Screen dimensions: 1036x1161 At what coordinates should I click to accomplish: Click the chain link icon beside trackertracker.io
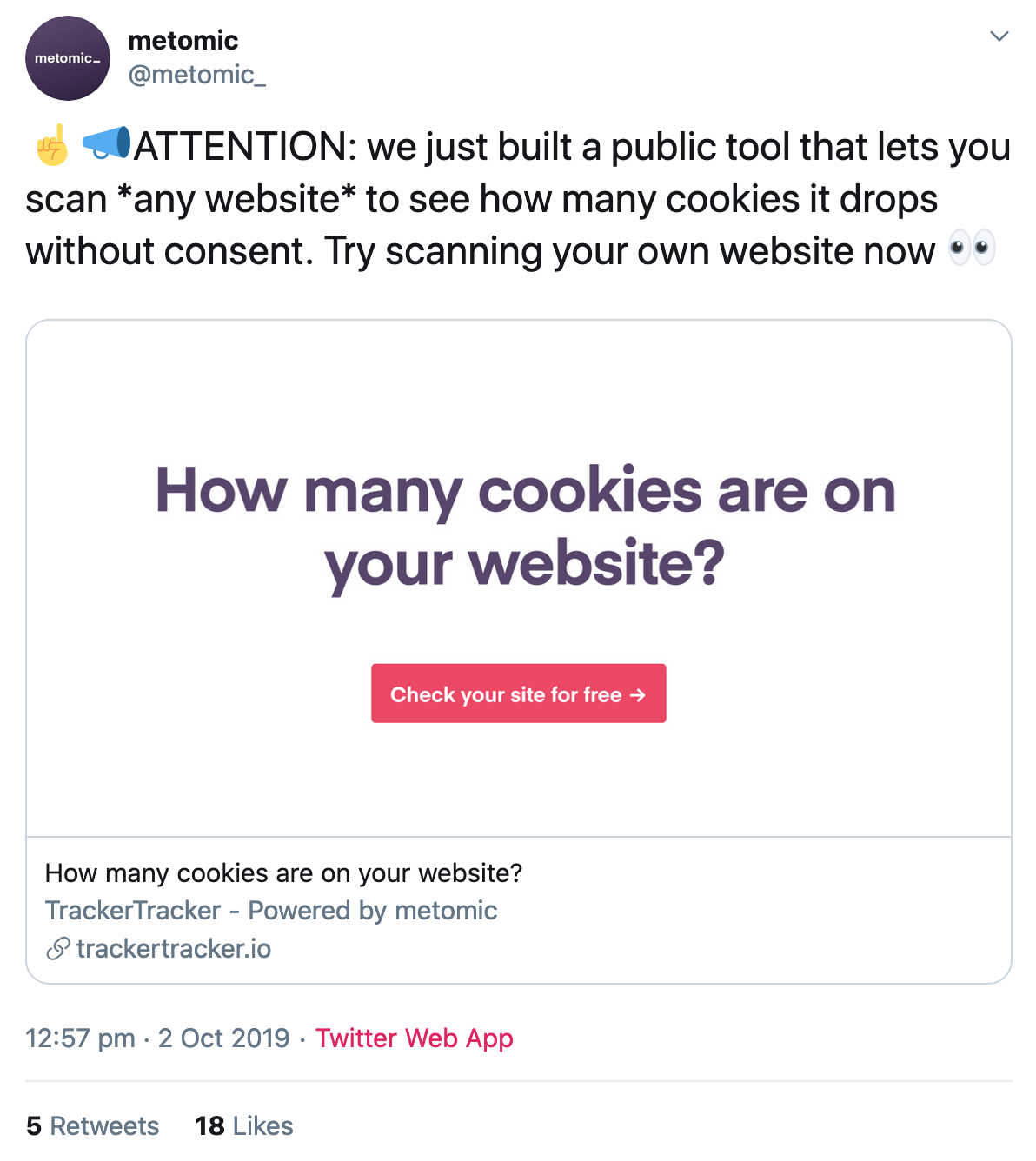[x=57, y=948]
